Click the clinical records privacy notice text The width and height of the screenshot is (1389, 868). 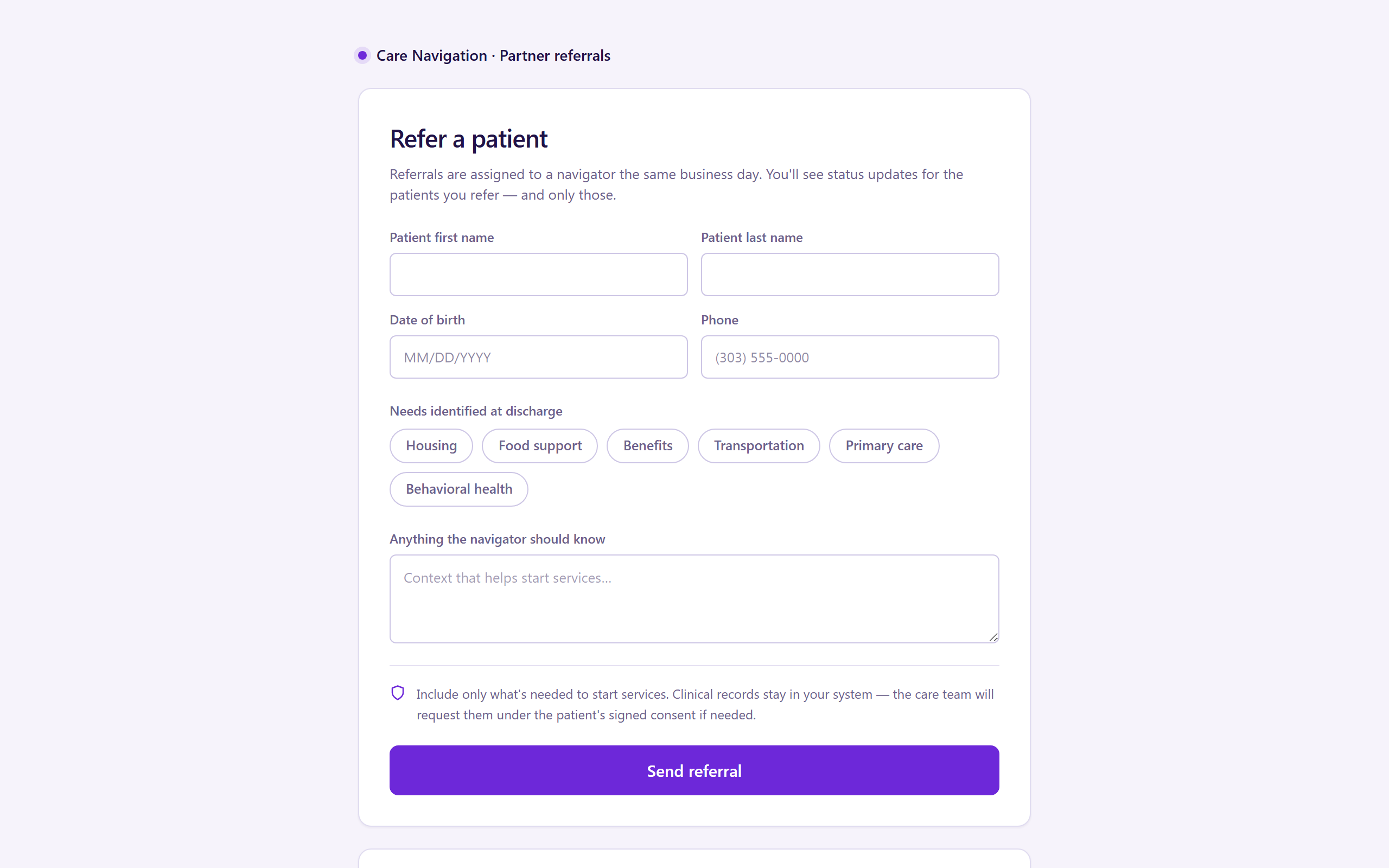pyautogui.click(x=705, y=704)
